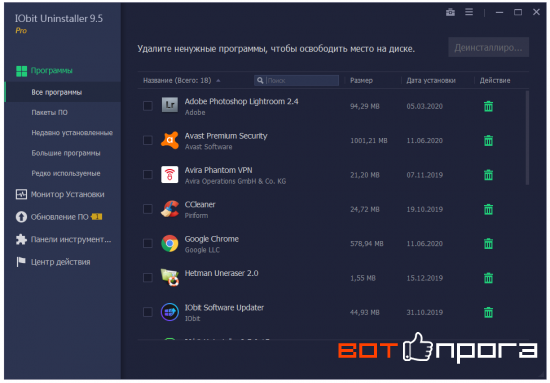Viewport: 550px width, 383px height.
Task: Click the IObit Software Updater app icon
Action: tap(170, 312)
